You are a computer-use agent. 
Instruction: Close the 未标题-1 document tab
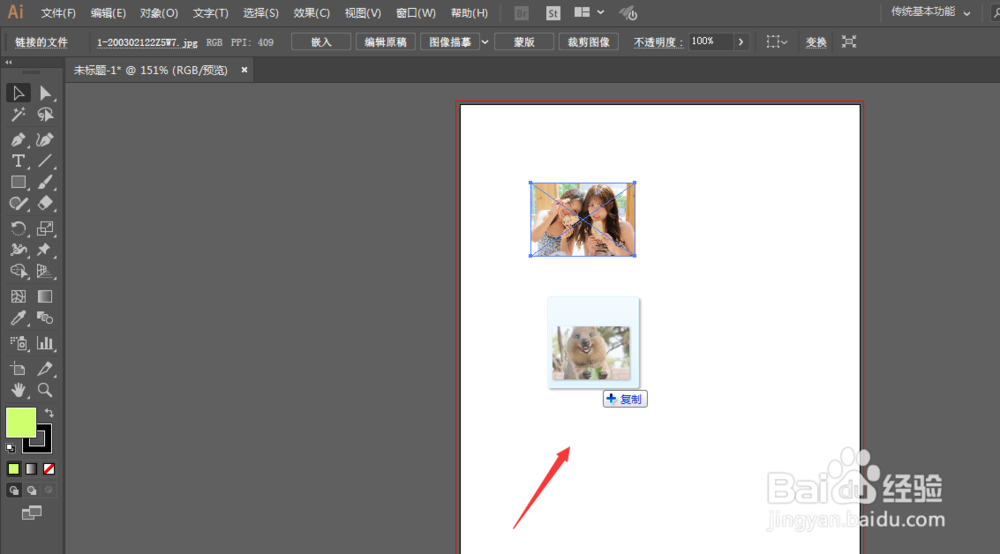coord(244,70)
